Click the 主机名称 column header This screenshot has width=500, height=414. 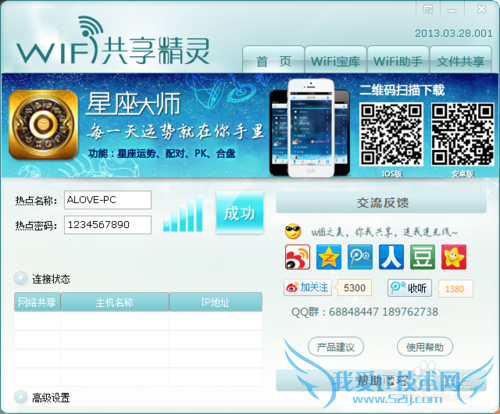115,302
